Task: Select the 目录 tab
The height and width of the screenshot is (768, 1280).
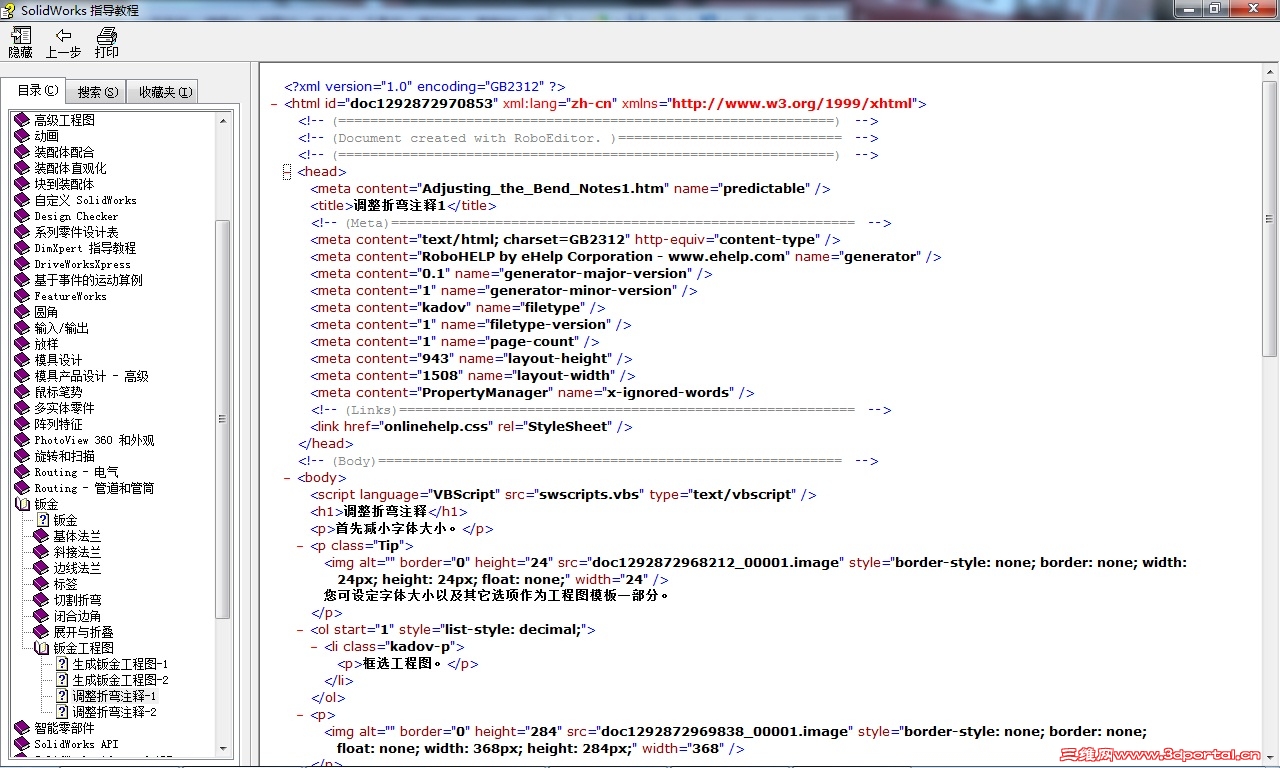Action: [35, 89]
